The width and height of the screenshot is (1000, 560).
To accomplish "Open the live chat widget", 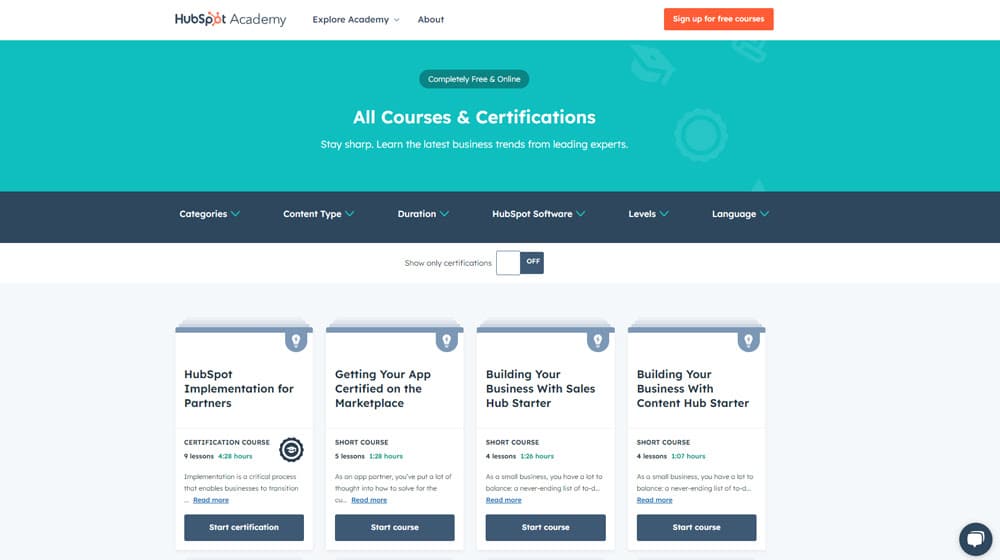I will coord(975,539).
